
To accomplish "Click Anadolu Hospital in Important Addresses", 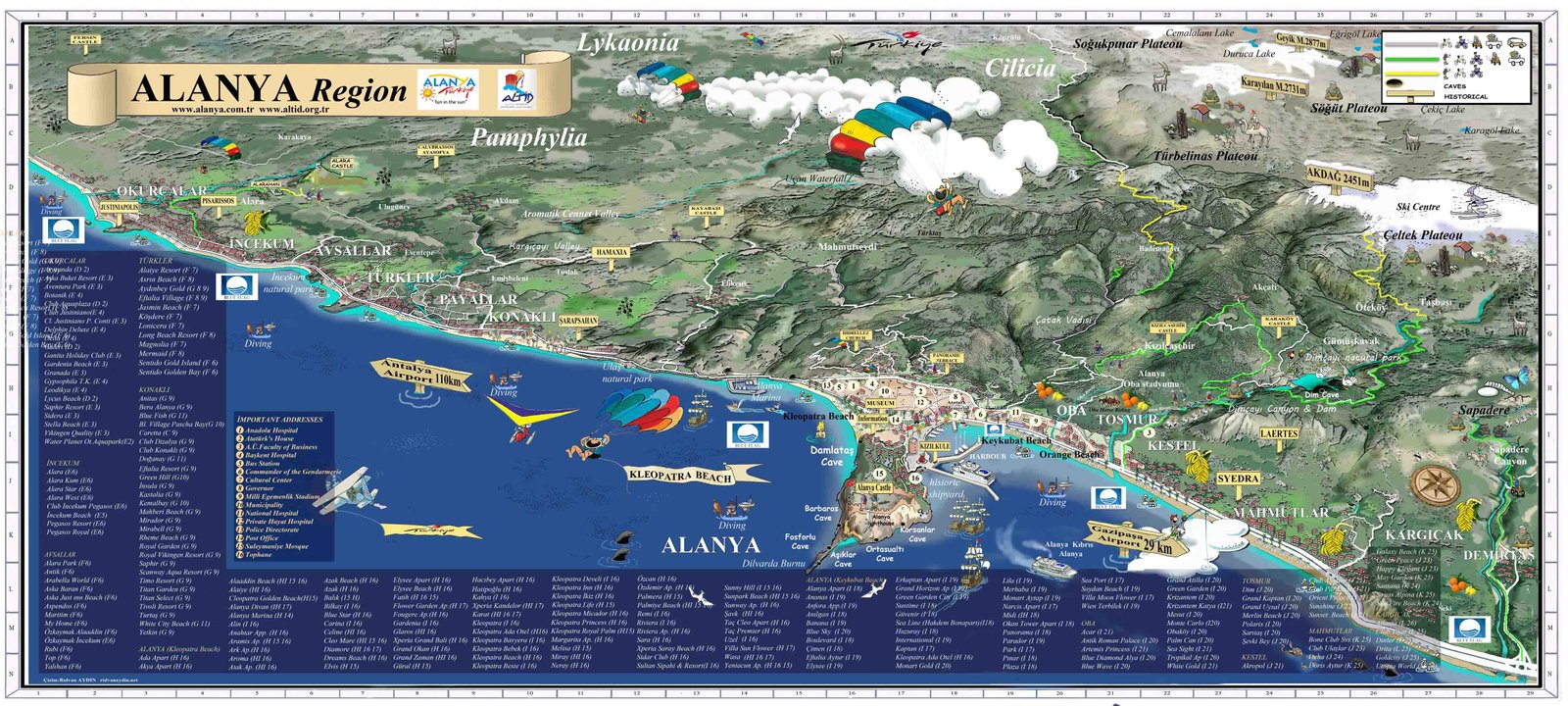I will tap(271, 430).
